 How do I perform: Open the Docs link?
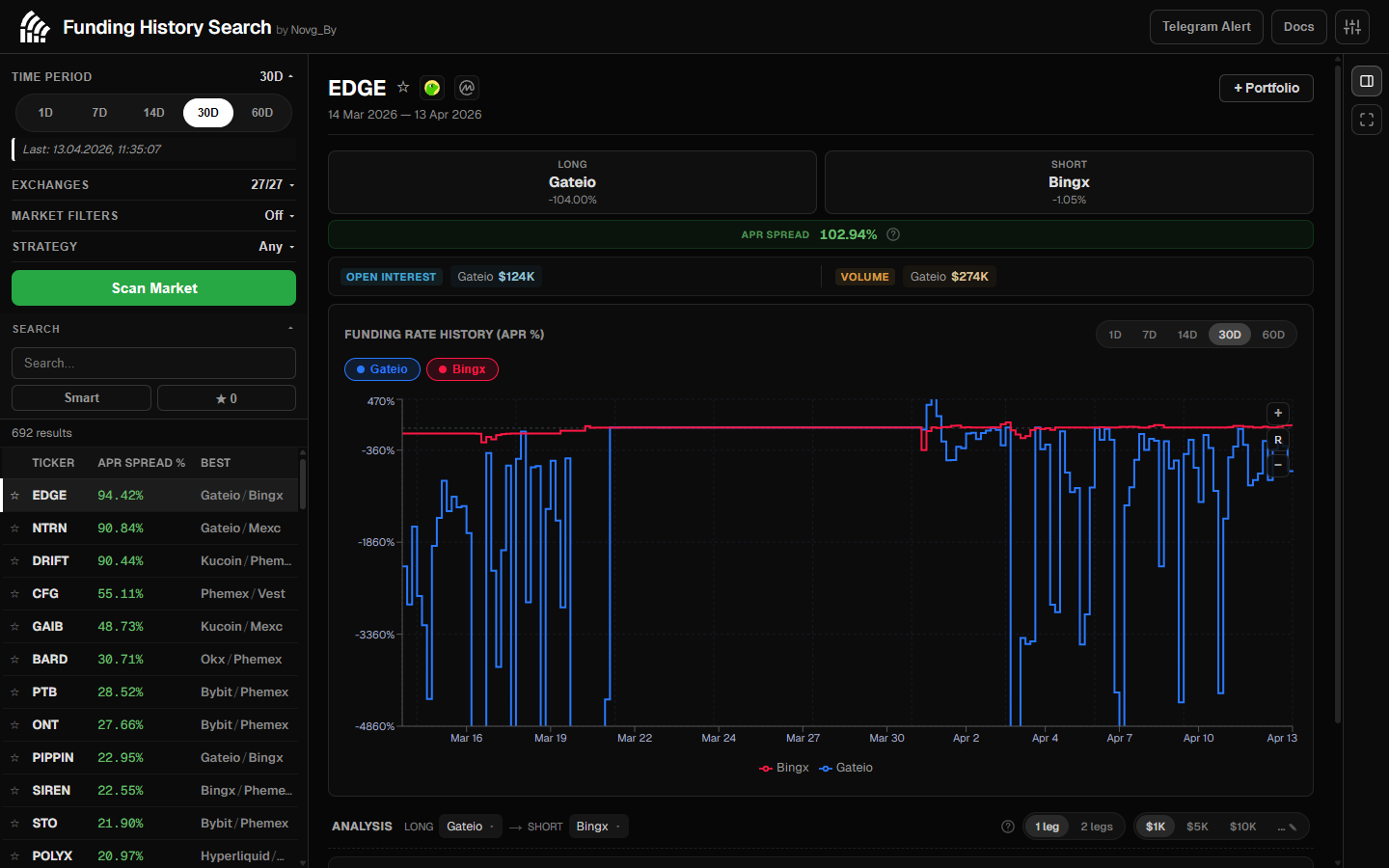[x=1298, y=27]
